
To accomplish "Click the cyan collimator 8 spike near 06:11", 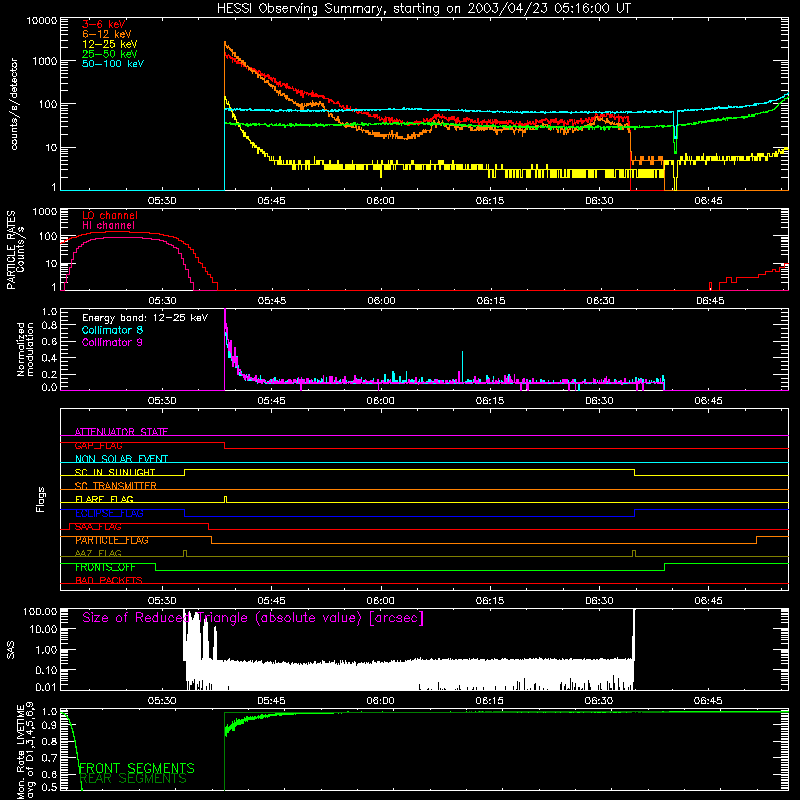I will click(462, 366).
